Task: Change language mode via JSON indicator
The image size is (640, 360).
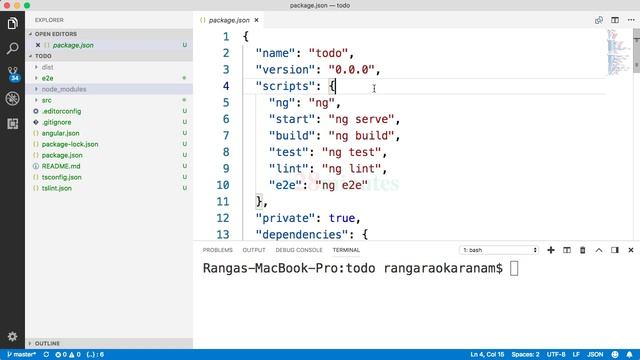Action: [595, 354]
